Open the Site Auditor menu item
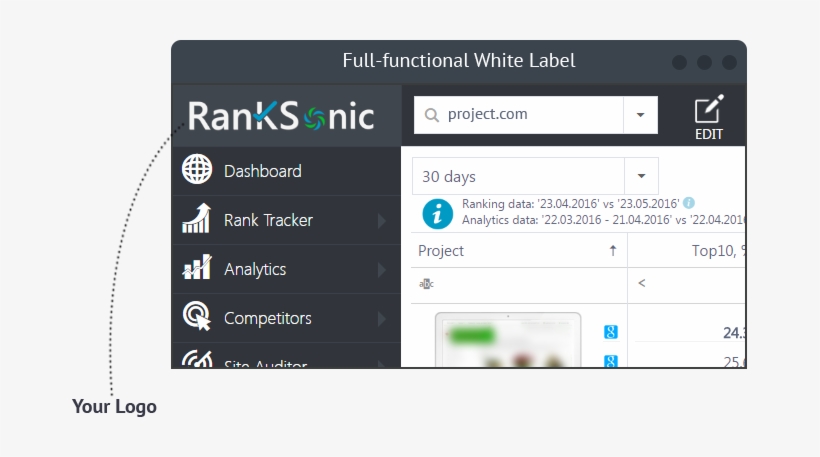The width and height of the screenshot is (820, 457). tap(286, 356)
